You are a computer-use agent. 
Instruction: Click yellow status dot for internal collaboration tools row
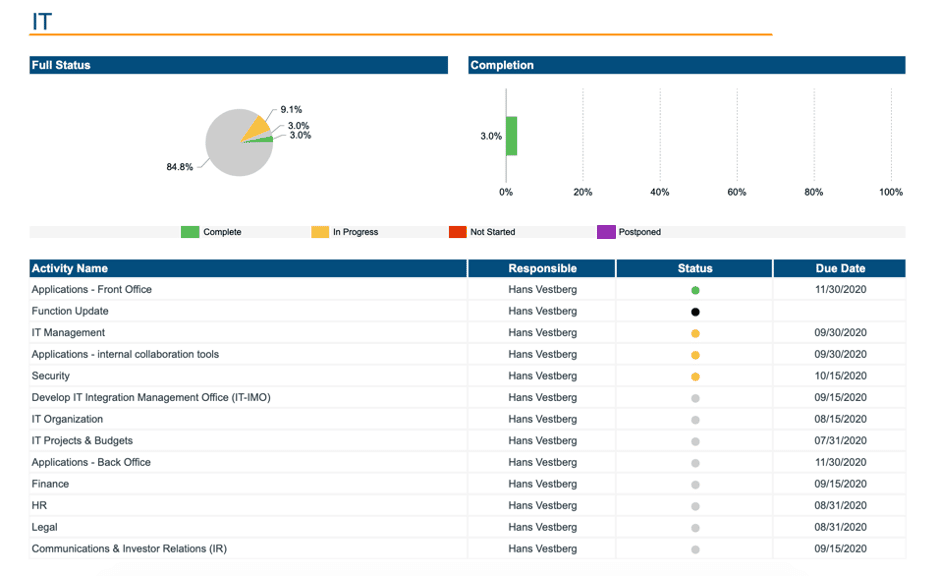click(695, 355)
